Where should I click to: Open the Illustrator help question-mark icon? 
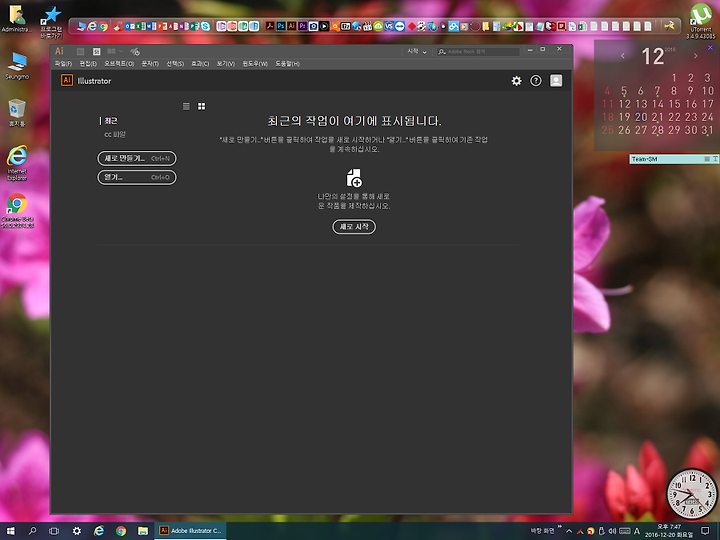[536, 81]
